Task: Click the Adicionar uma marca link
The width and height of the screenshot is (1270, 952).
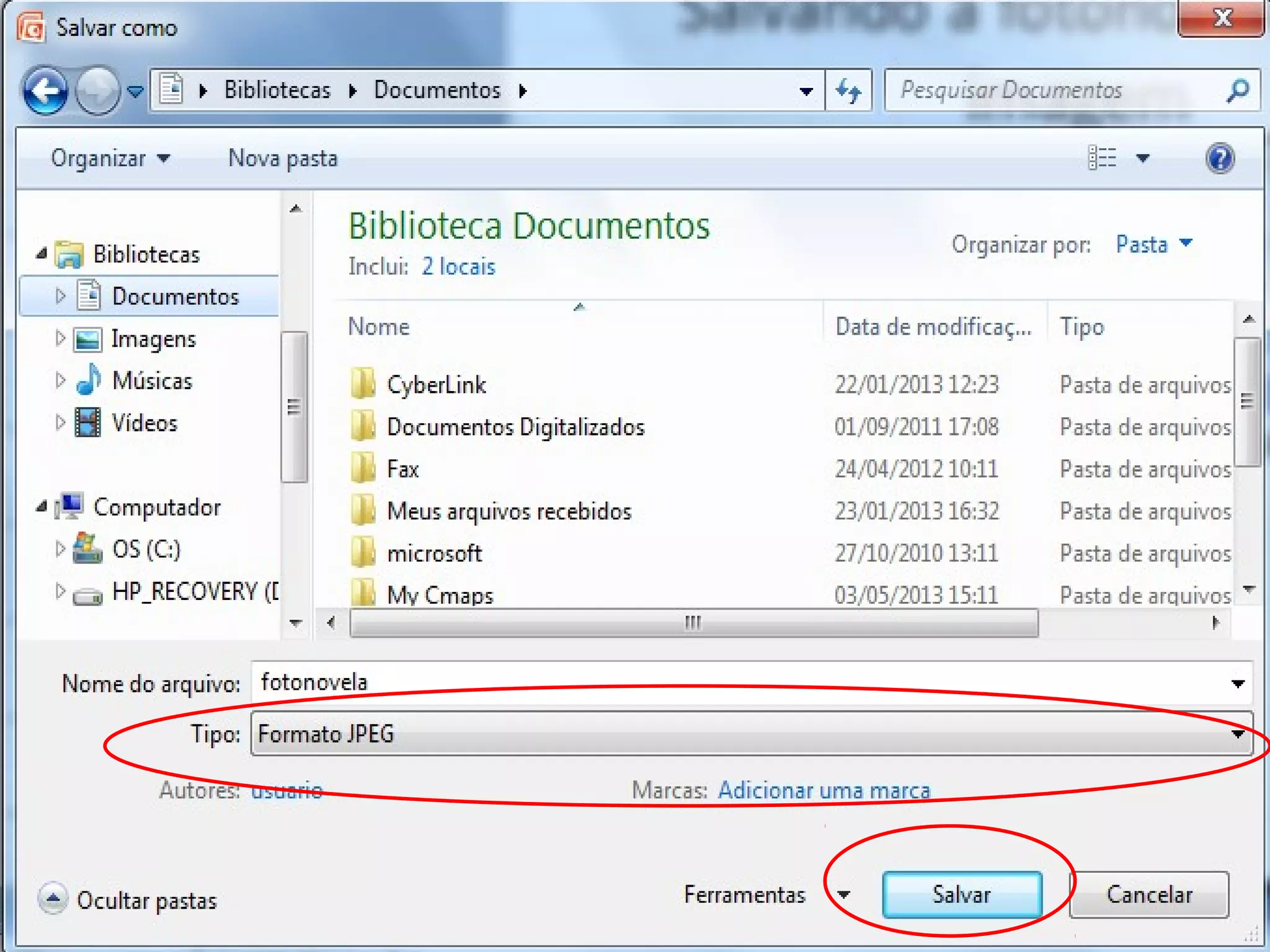Action: point(824,791)
